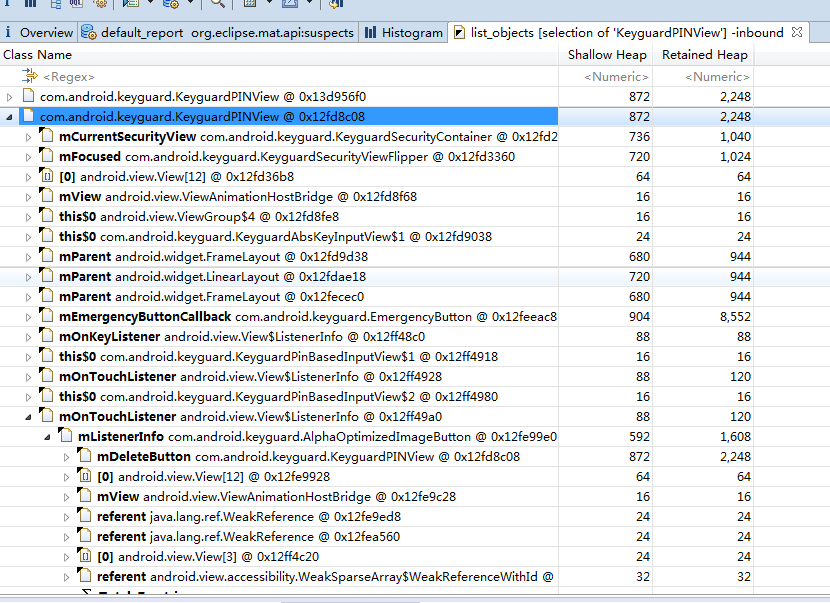830x603 pixels.
Task: Click the Numeric filter under Retained Heap
Action: point(717,77)
